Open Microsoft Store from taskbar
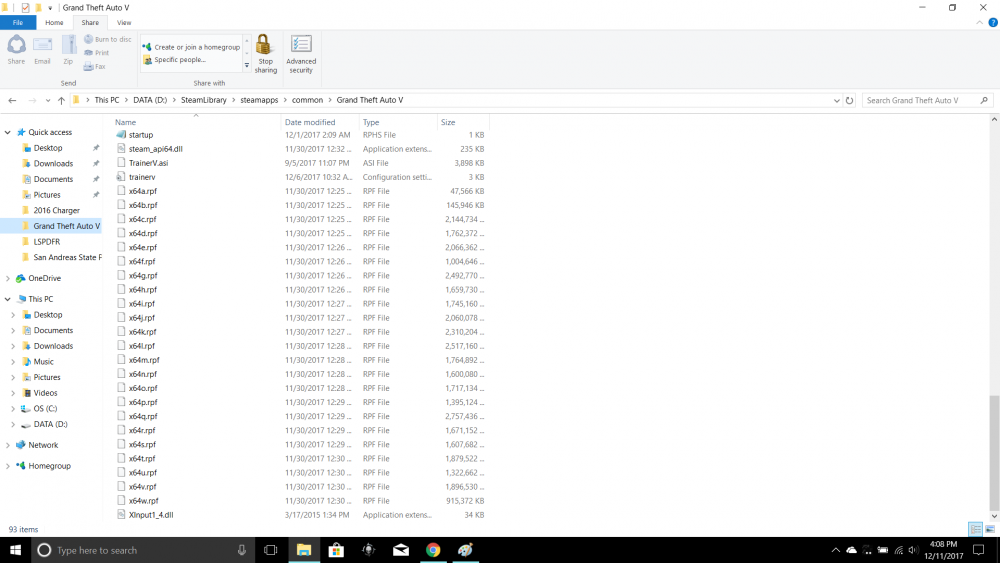This screenshot has width=1000, height=563. pos(336,550)
